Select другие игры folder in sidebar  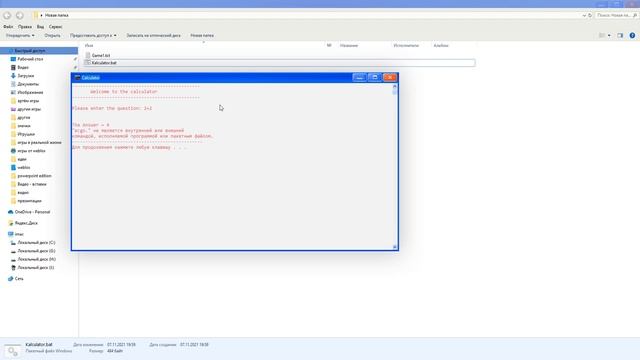tap(29, 109)
